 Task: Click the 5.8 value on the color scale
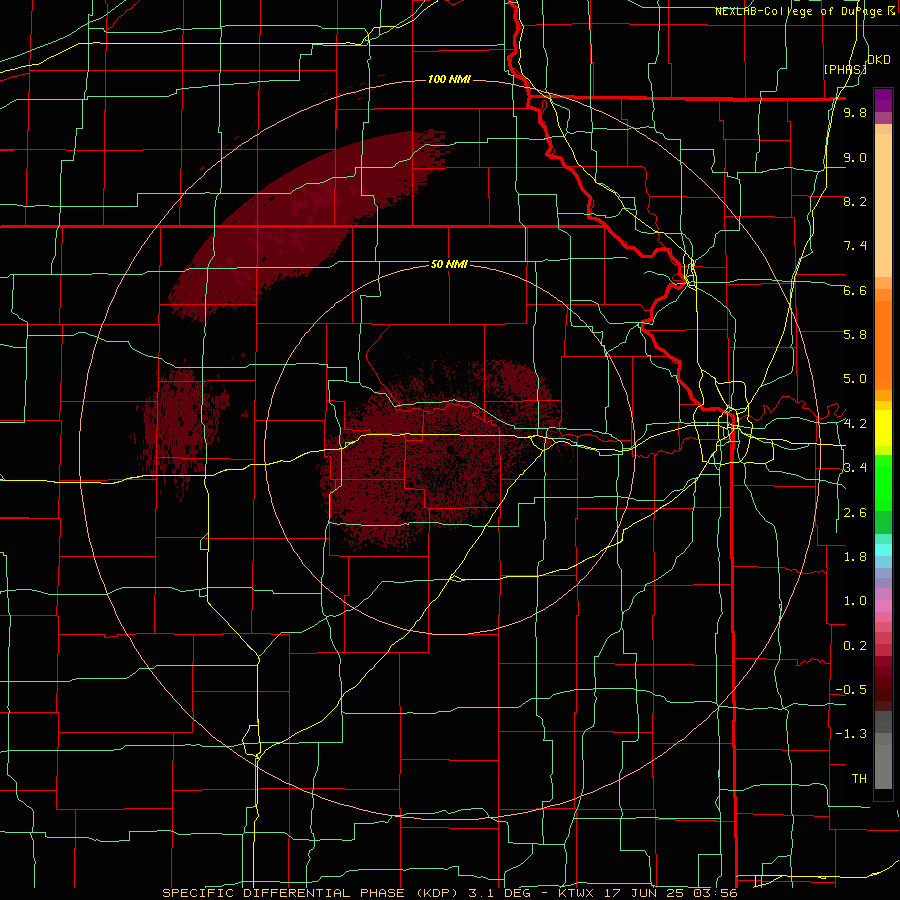(x=855, y=335)
